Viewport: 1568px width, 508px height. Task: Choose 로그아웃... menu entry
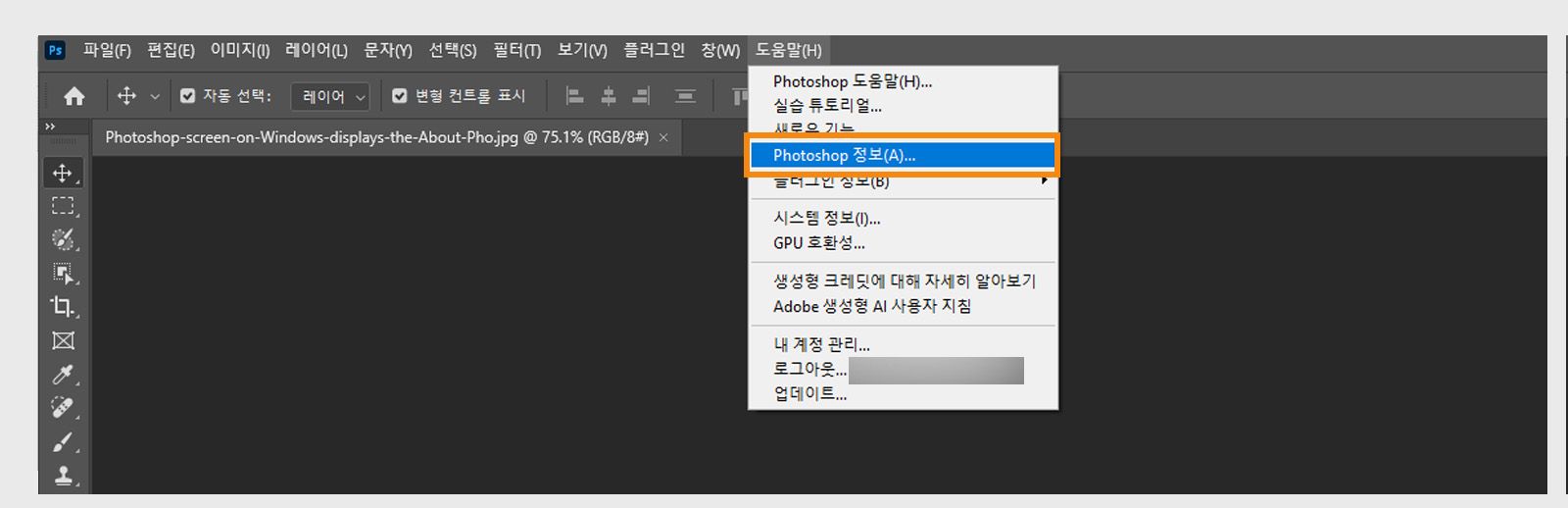pos(903,369)
